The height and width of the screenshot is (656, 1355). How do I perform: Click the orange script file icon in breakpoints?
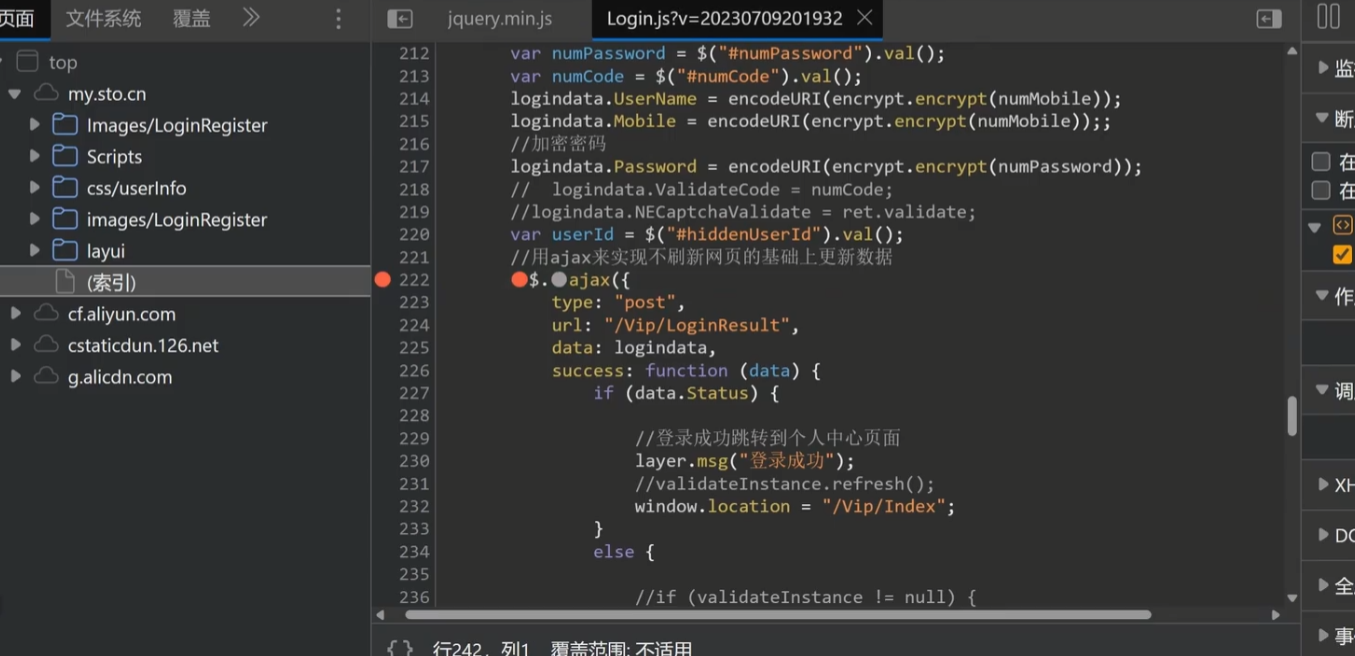[1342, 226]
